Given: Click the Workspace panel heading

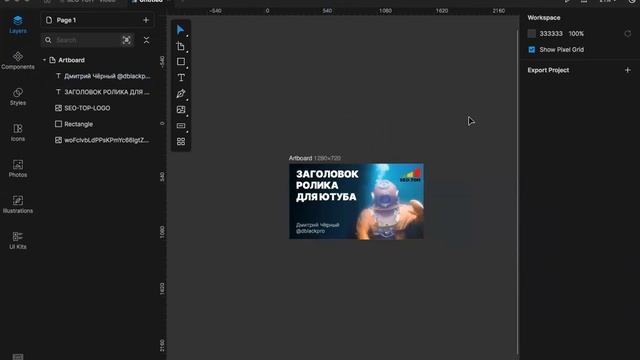Looking at the screenshot, I should coord(544,18).
